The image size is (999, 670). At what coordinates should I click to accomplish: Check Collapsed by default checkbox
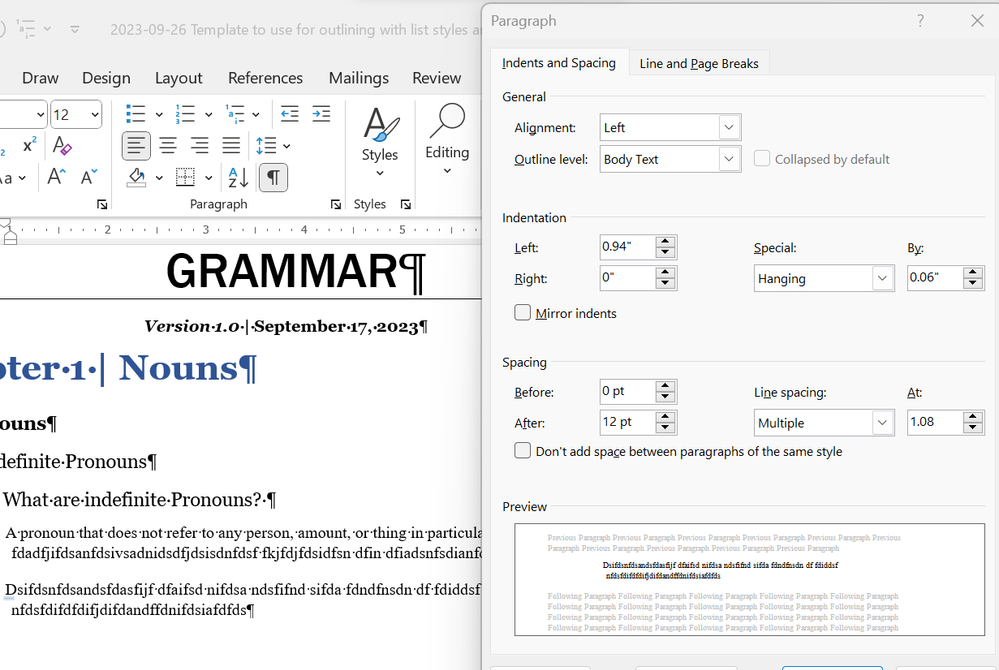pos(762,159)
